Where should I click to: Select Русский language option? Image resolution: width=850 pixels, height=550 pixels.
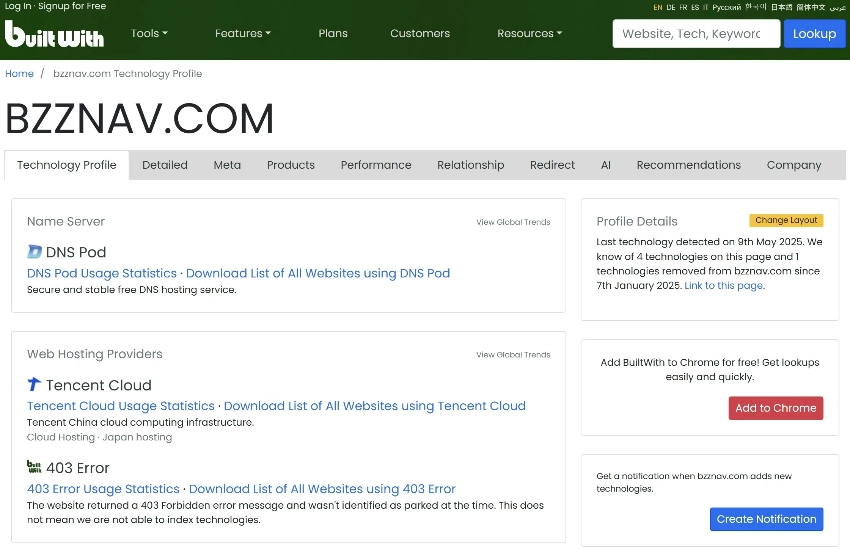tap(726, 7)
